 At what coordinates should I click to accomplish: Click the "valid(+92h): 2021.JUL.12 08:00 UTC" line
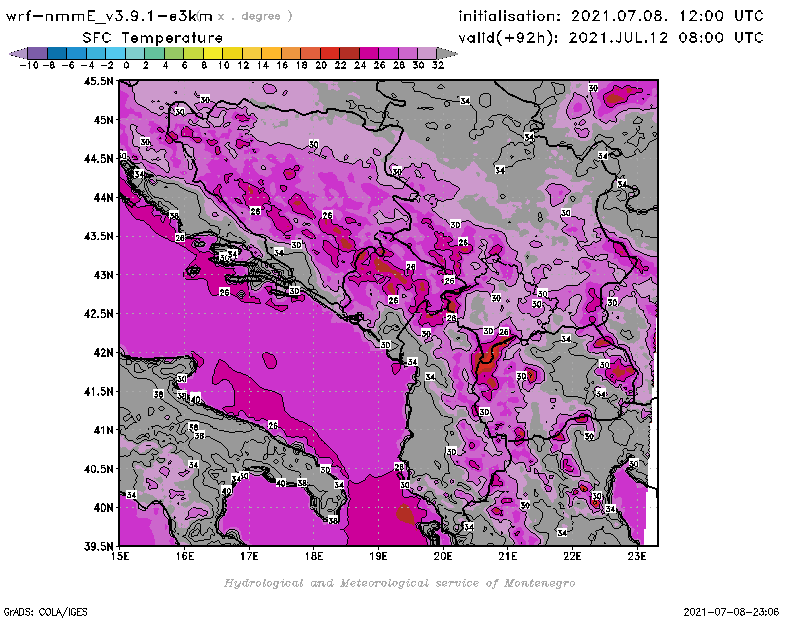point(611,38)
